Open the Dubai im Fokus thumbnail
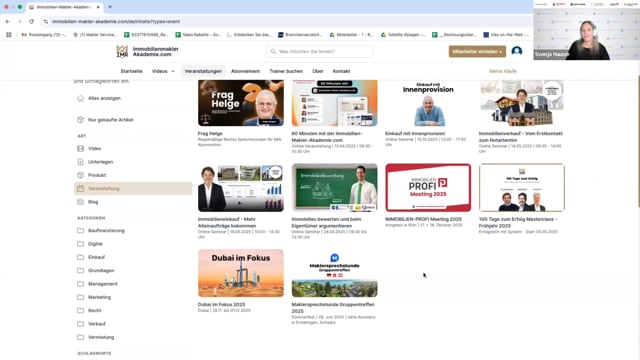This screenshot has height=360, width=640. (x=241, y=273)
